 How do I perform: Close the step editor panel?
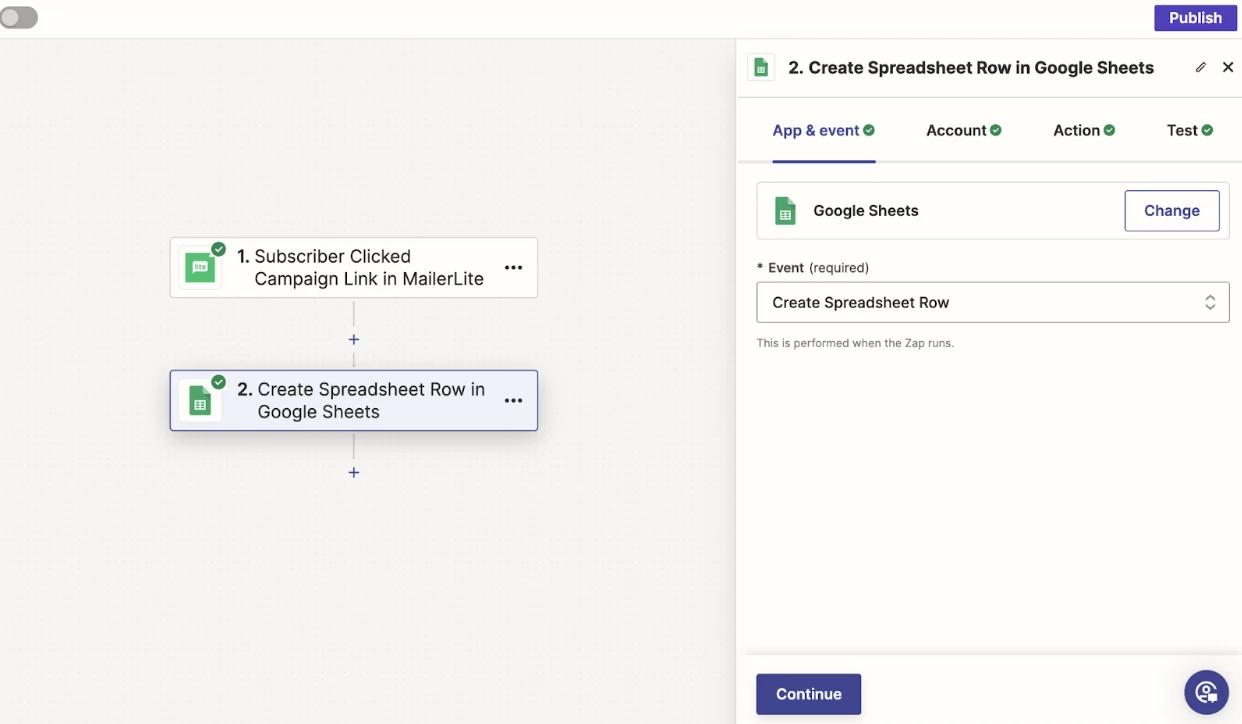point(1228,68)
